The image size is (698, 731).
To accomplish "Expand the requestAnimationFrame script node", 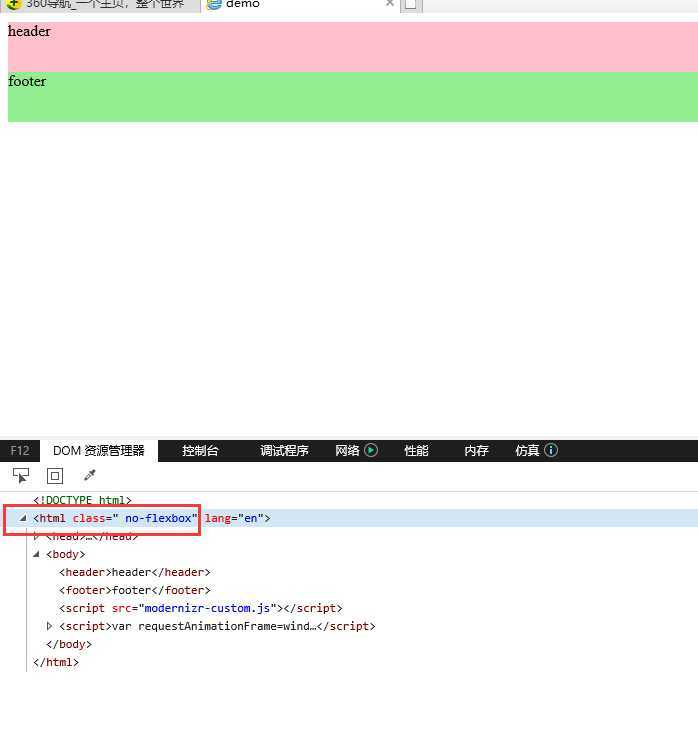I will pos(49,626).
